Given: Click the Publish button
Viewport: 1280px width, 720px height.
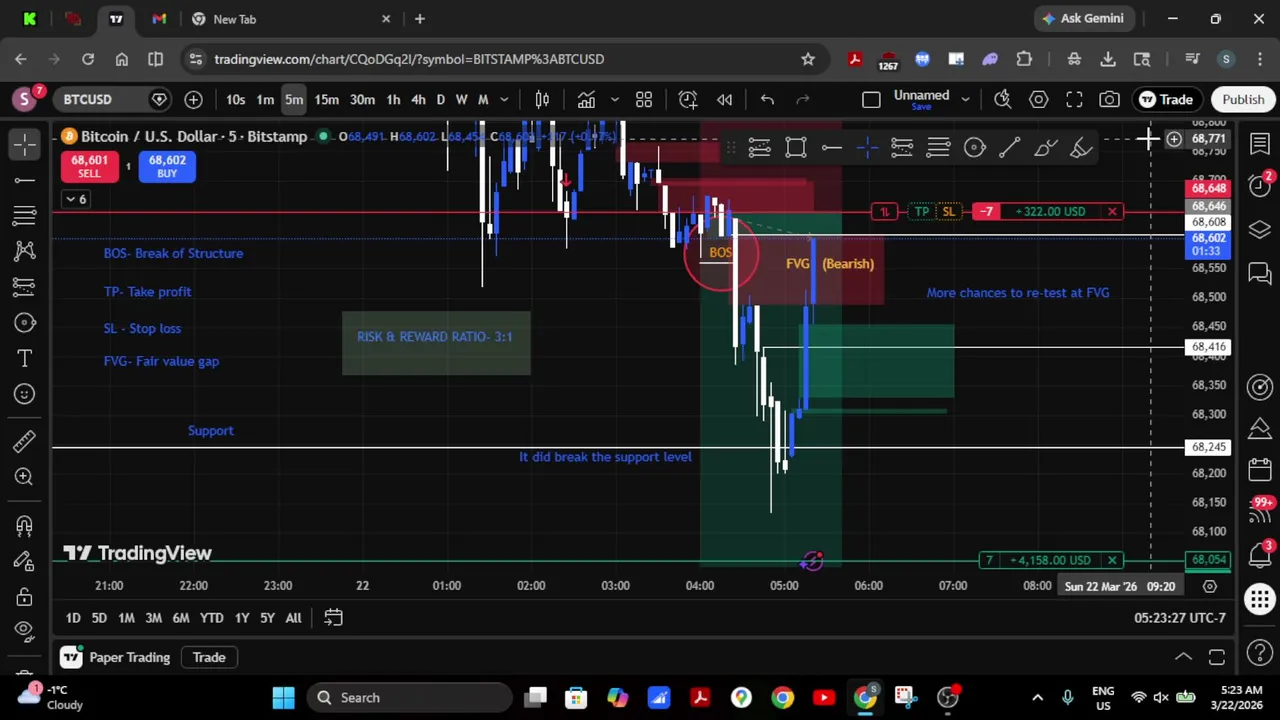Looking at the screenshot, I should coord(1243,99).
